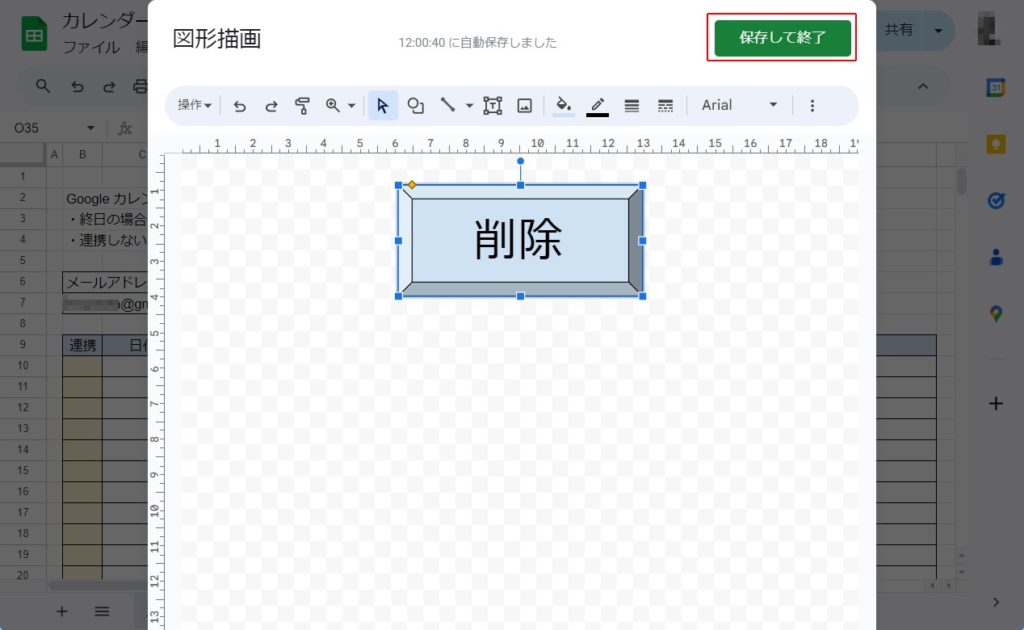Insert a text box with toolbar icon
This screenshot has height=630, width=1024.
(493, 105)
